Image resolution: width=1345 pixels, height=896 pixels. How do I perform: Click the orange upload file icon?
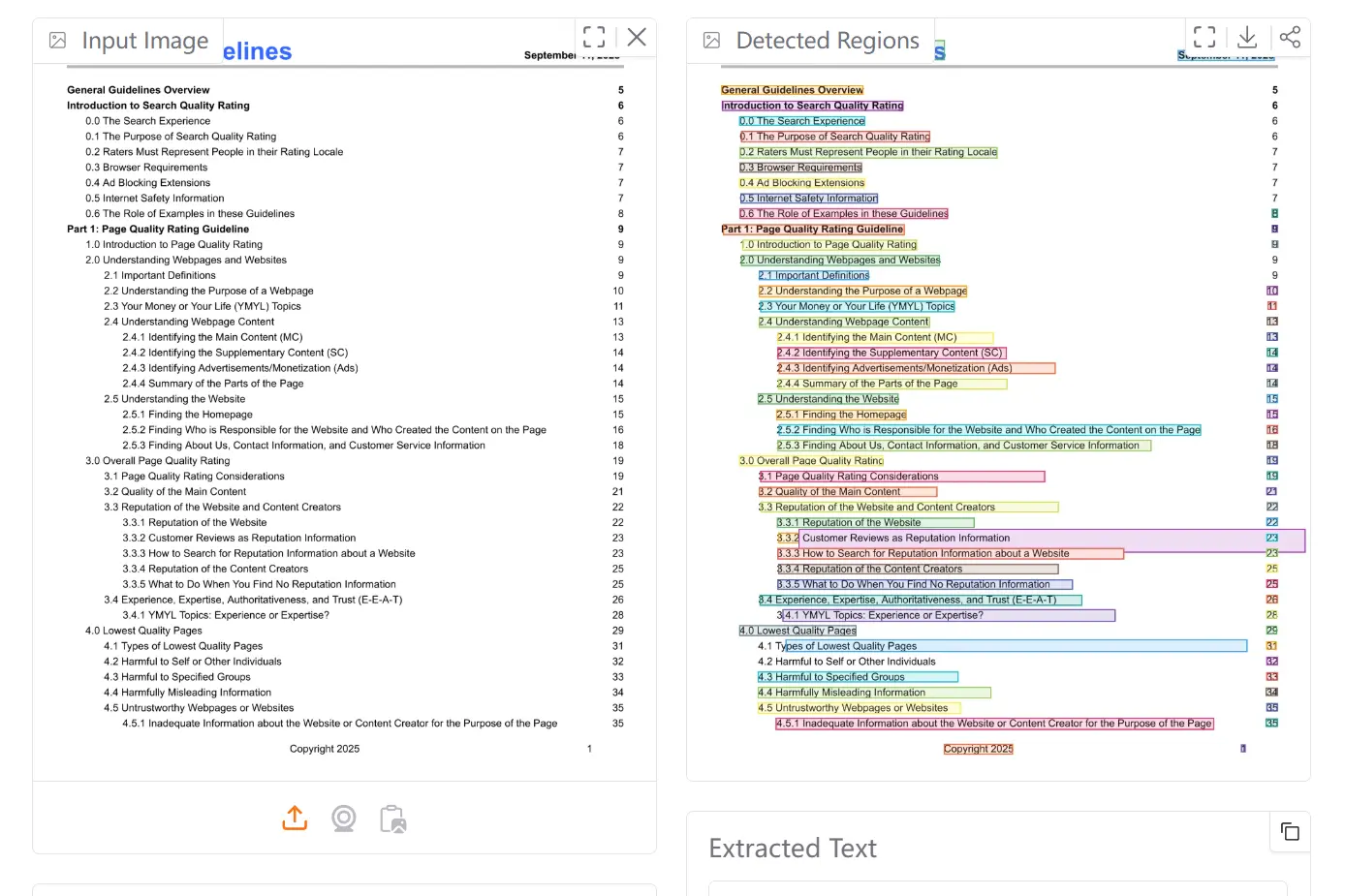[295, 819]
